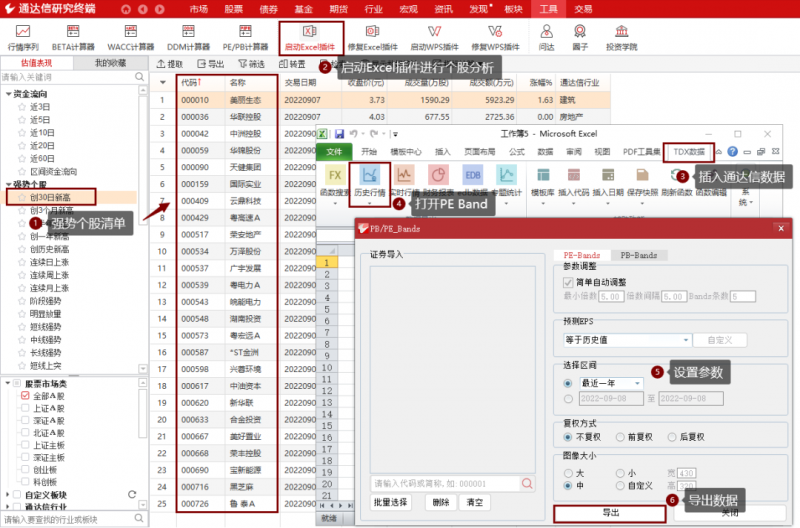Open the 股票 top menu

tap(234, 9)
